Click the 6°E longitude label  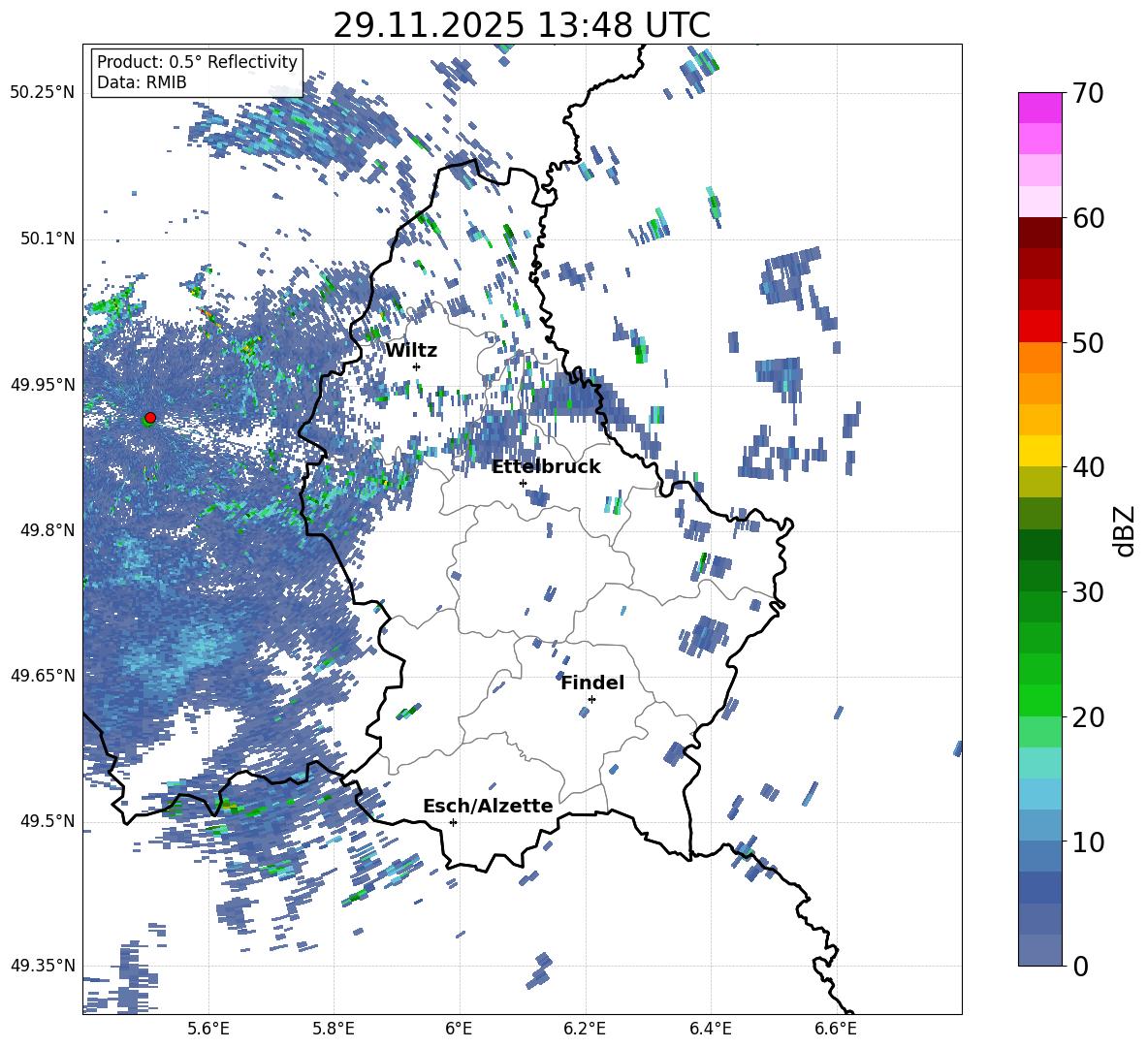[x=459, y=1029]
